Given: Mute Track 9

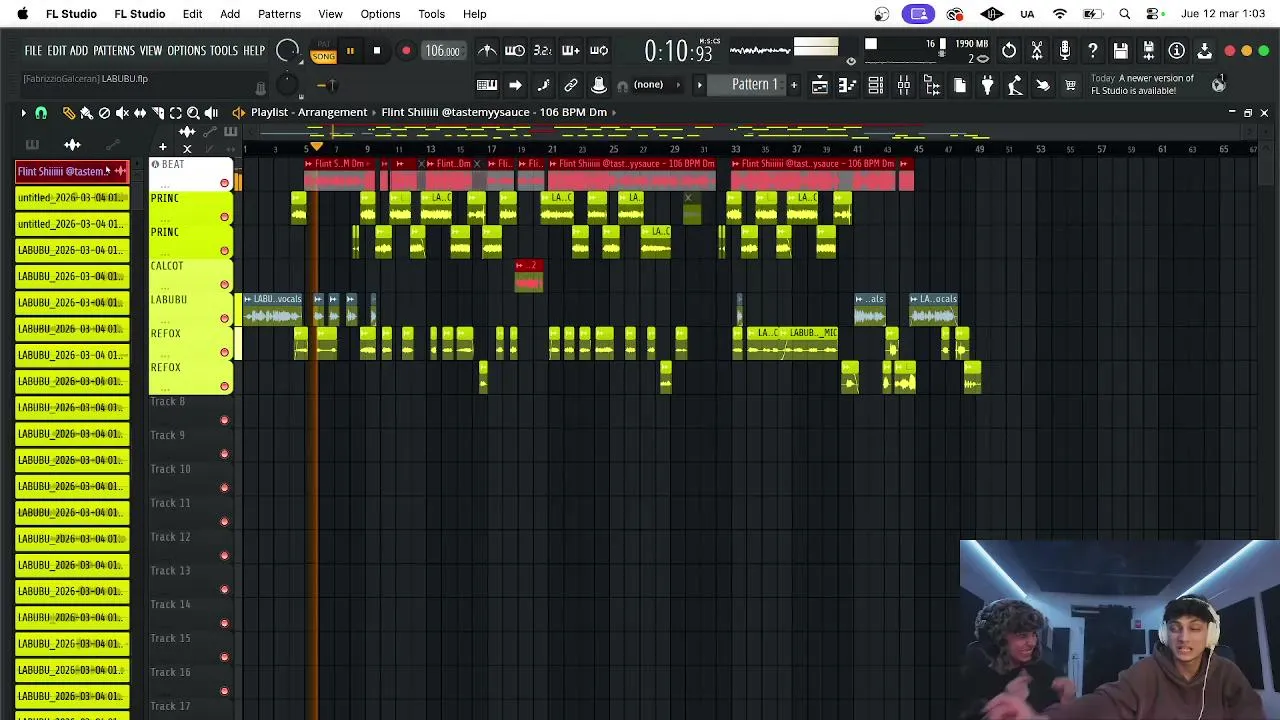Looking at the screenshot, I should coord(224,454).
